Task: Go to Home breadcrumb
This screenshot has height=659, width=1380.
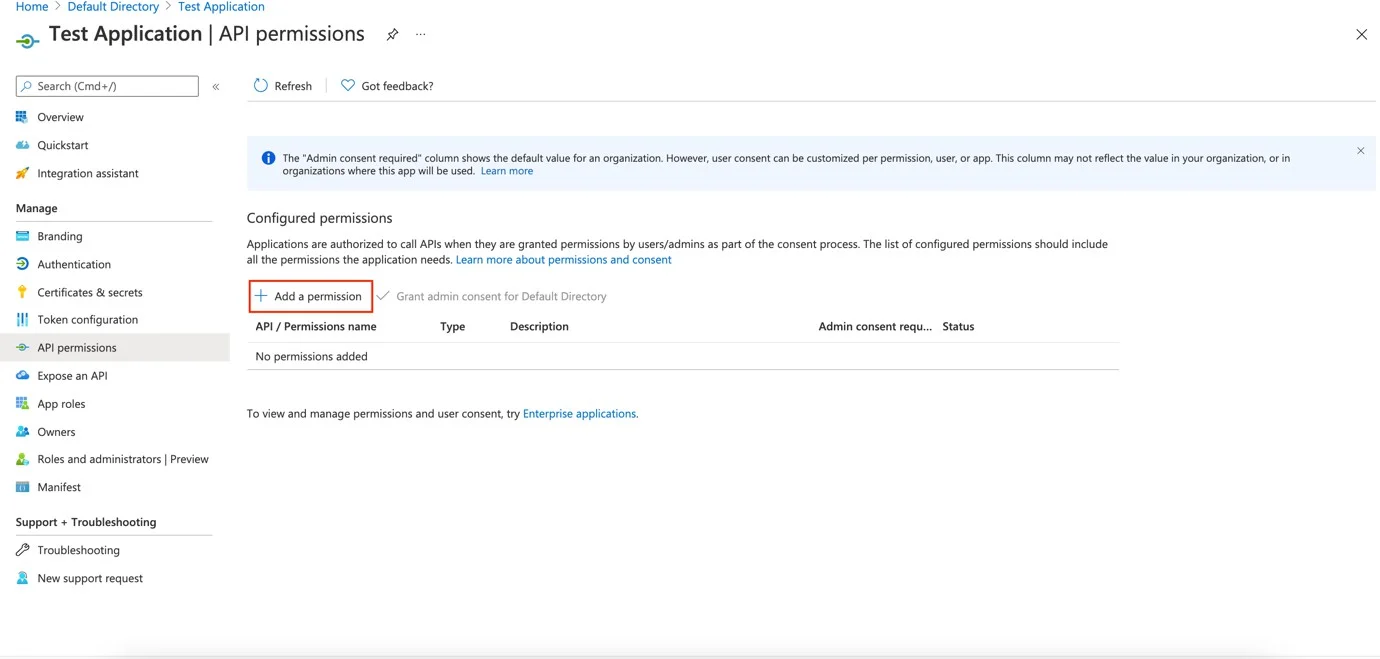Action: pos(32,7)
